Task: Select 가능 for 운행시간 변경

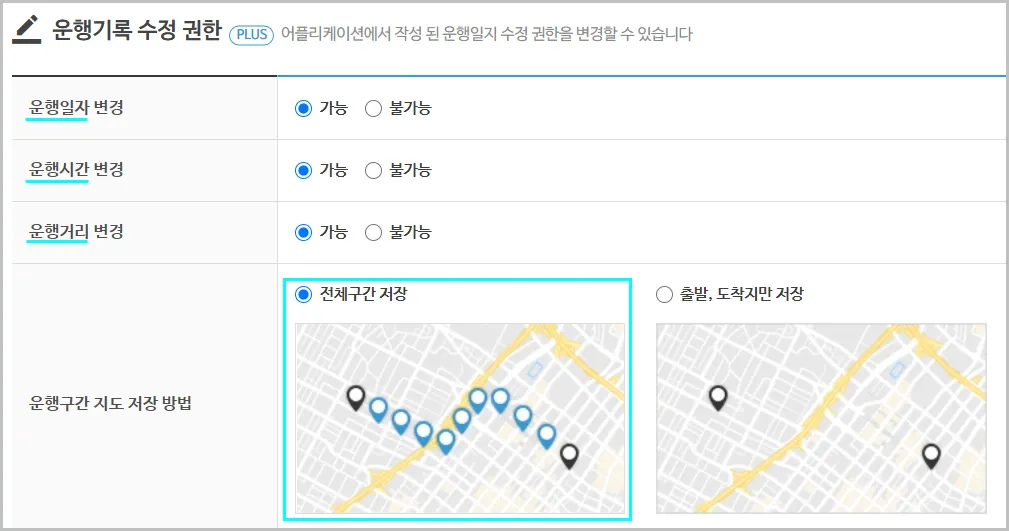Action: coord(304,170)
